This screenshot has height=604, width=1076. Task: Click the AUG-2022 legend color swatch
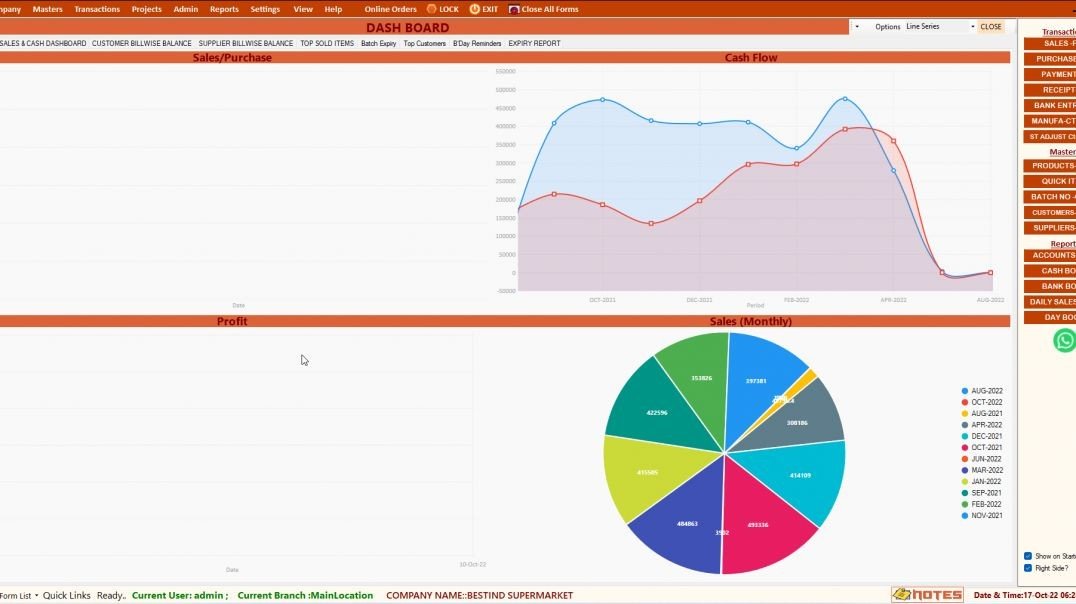[x=965, y=391]
